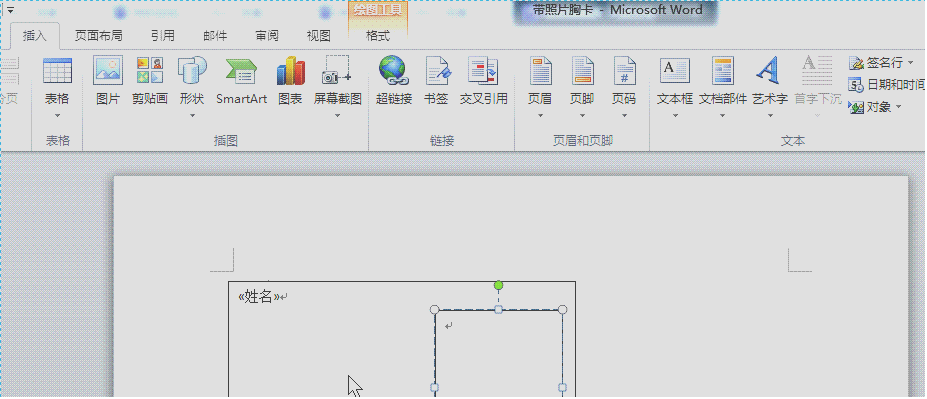The height and width of the screenshot is (399, 927).
Task: Insert 日期和时间 date and time
Action: [887, 85]
